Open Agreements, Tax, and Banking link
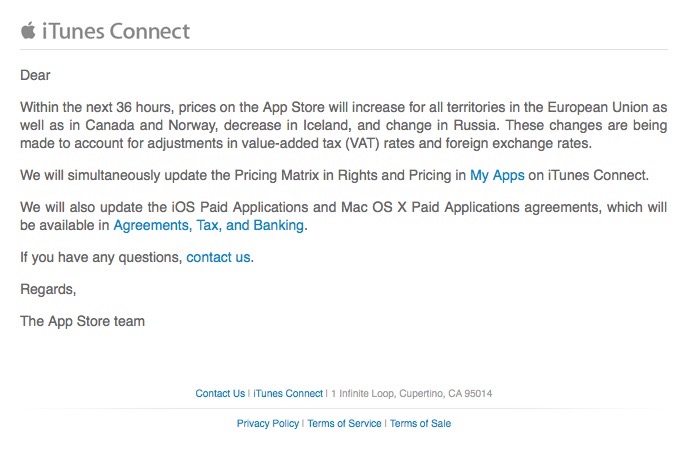688x449 pixels. [209, 225]
